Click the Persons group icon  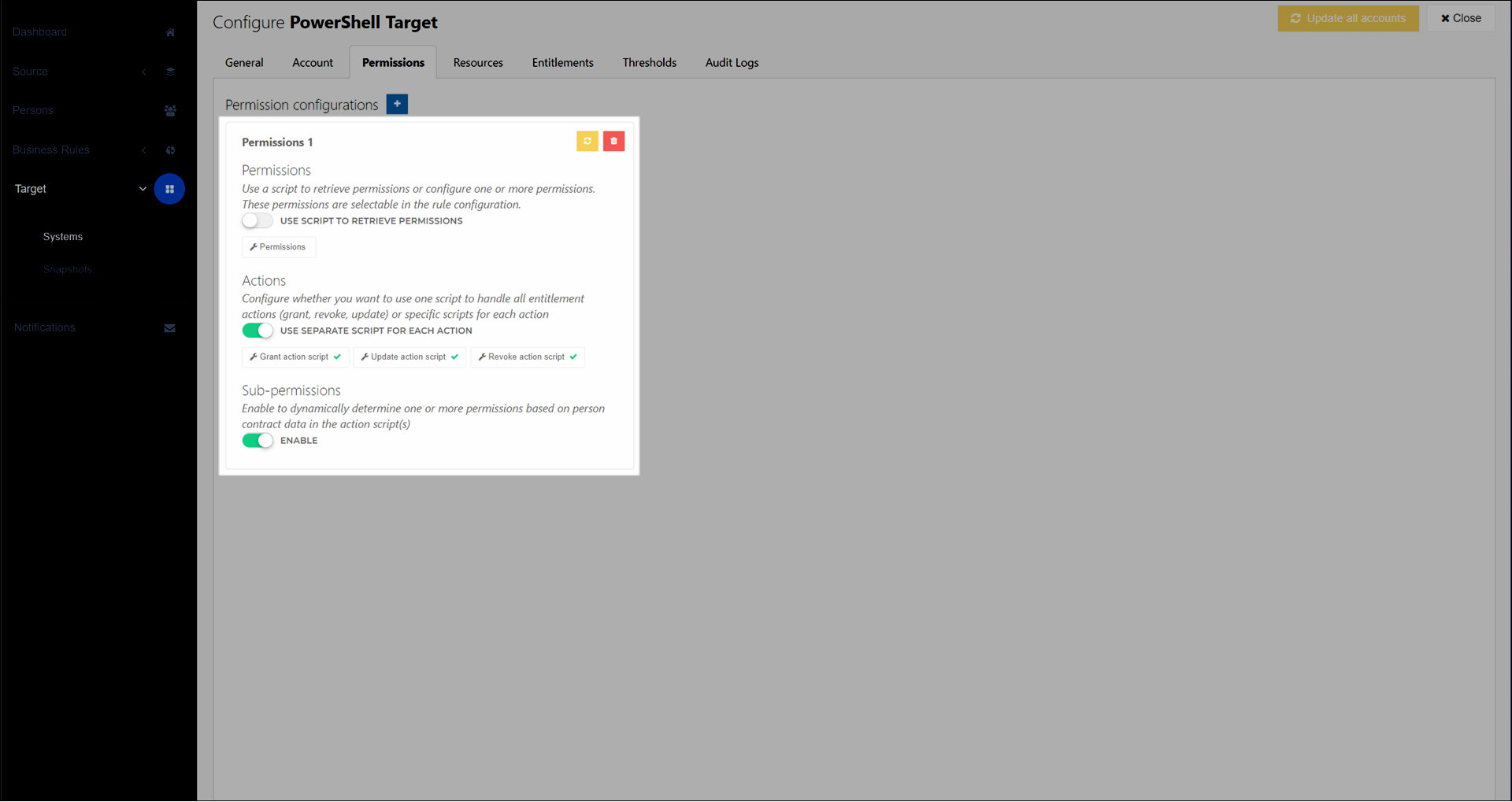(170, 111)
